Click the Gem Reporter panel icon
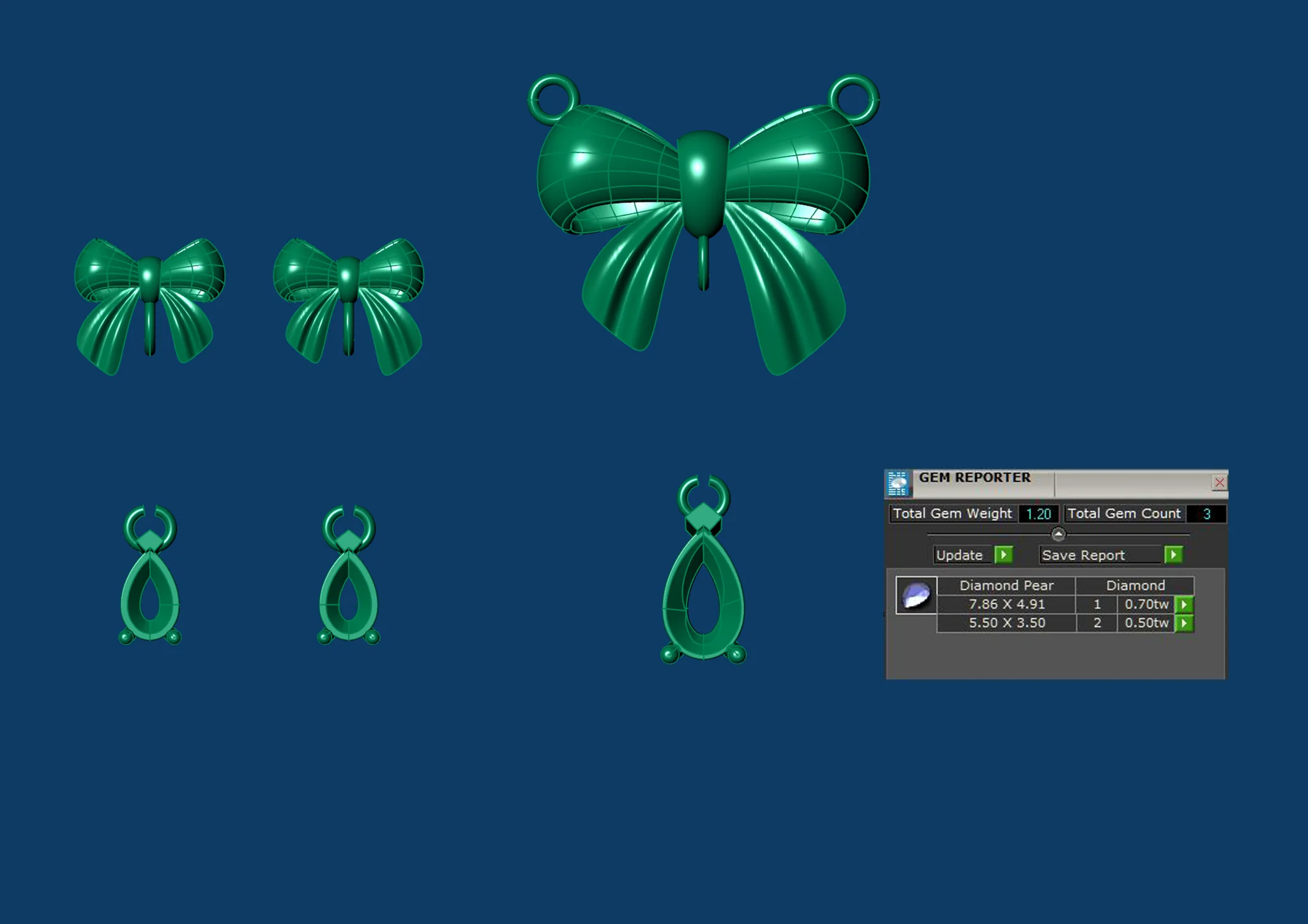 pos(898,483)
